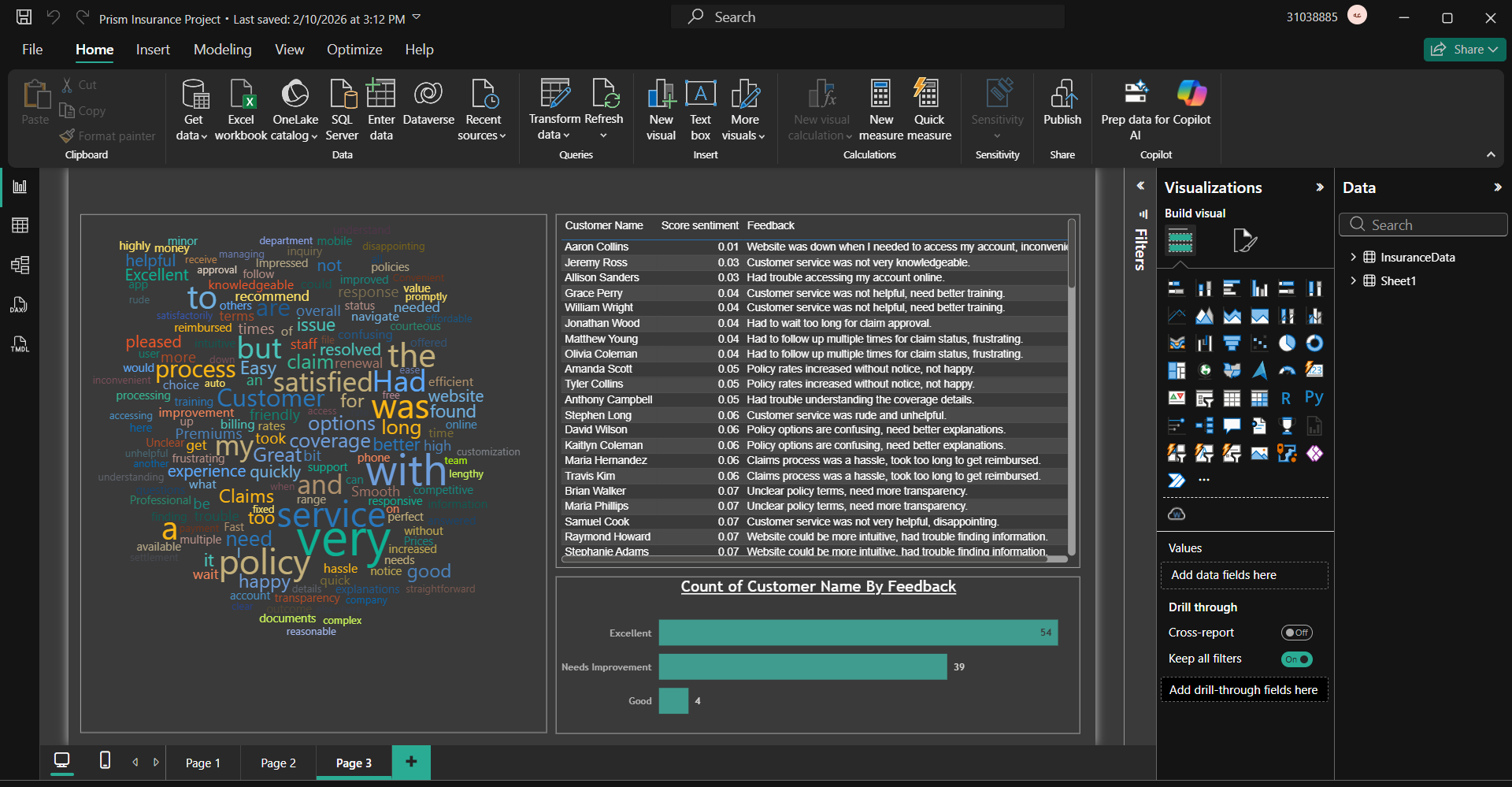The height and width of the screenshot is (787, 1512).
Task: Create a New measure
Action: [881, 95]
